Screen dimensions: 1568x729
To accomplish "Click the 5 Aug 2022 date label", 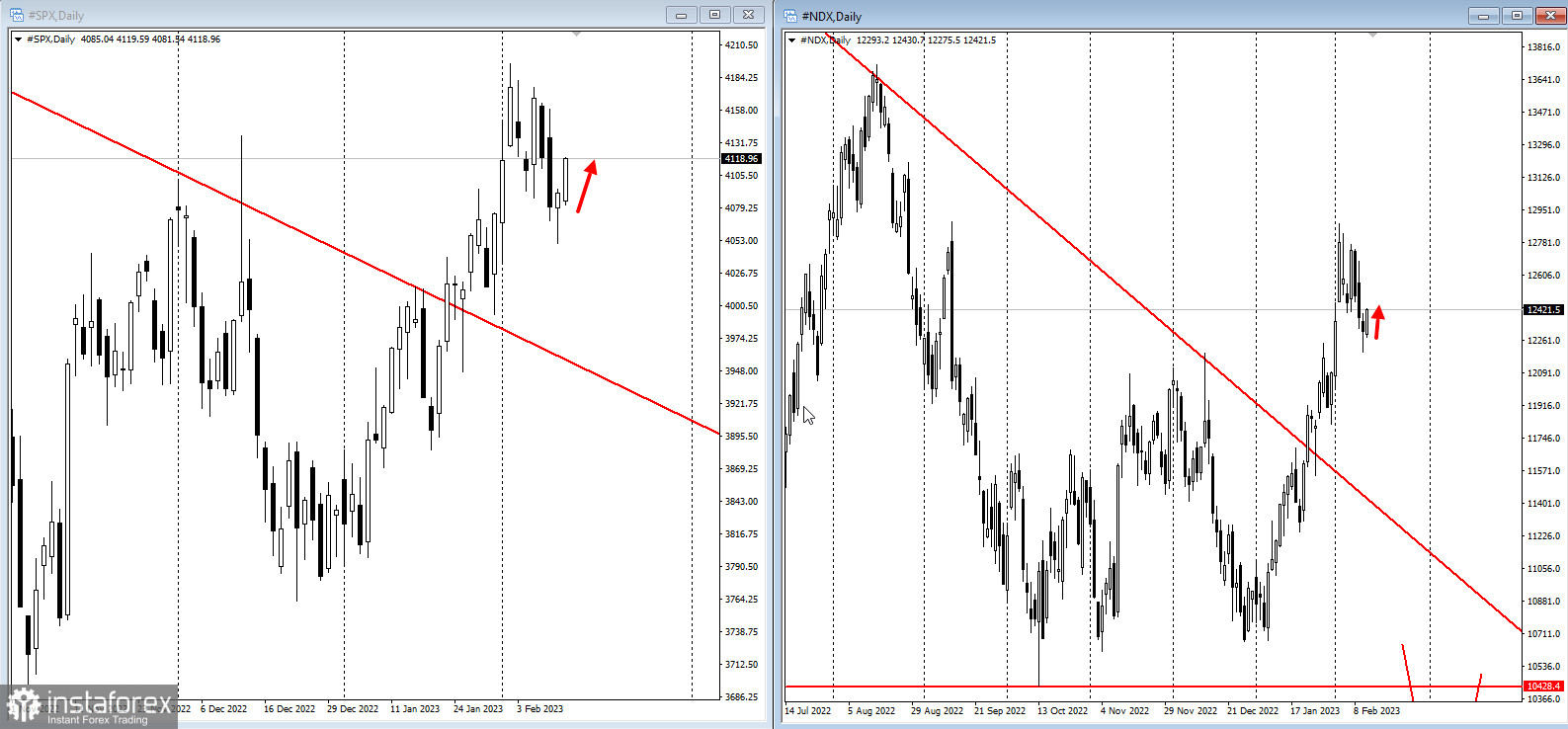I will pos(871,711).
